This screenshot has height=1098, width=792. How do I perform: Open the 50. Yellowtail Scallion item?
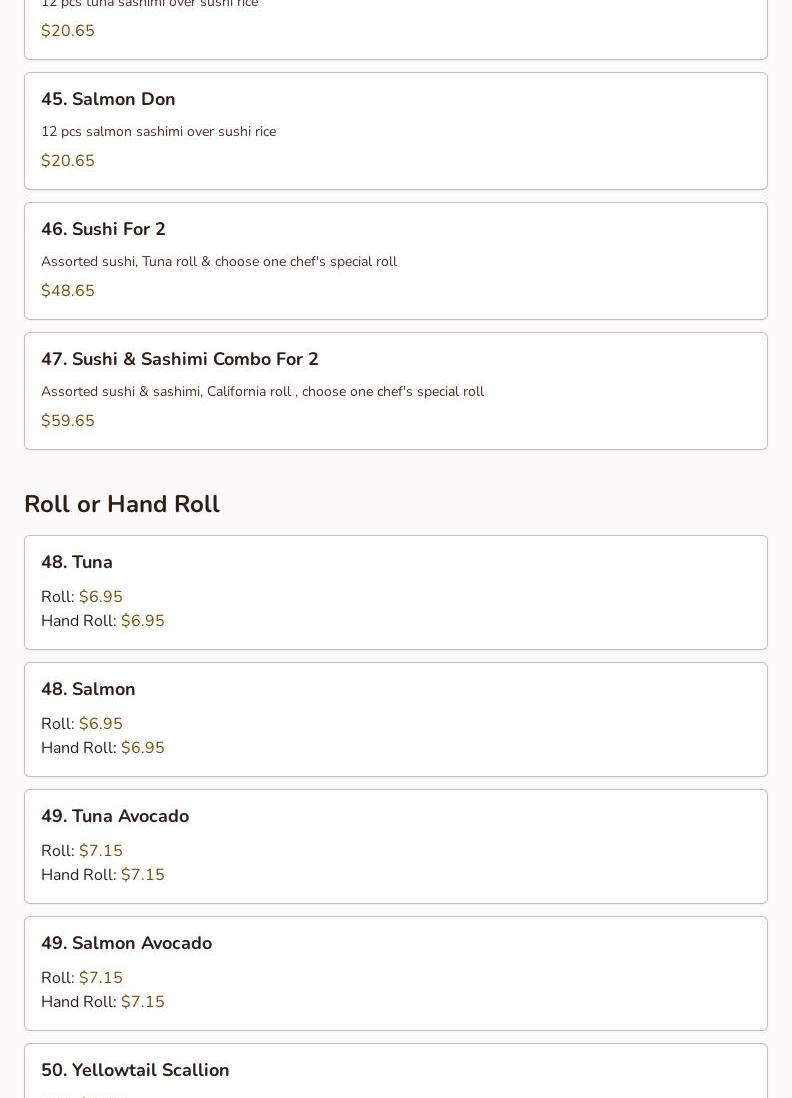click(135, 1070)
